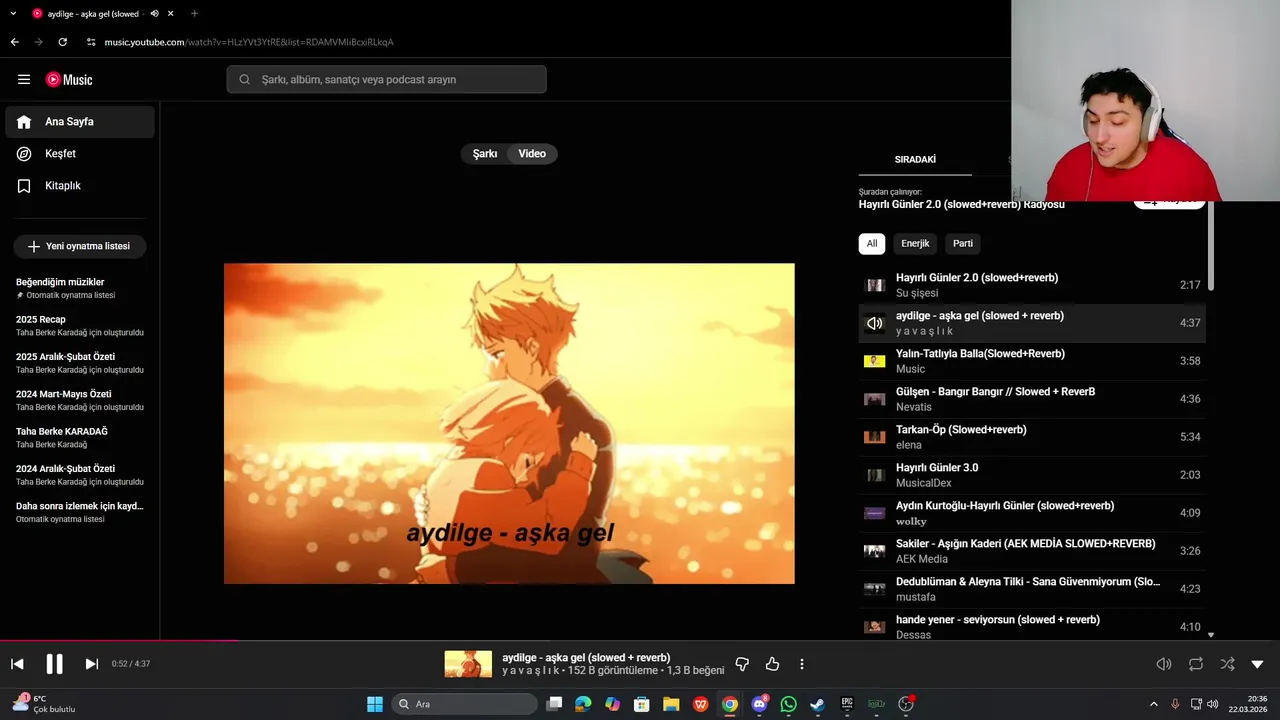Open the Keşfet explore page
Screen dimensions: 1280x720
click(80, 154)
